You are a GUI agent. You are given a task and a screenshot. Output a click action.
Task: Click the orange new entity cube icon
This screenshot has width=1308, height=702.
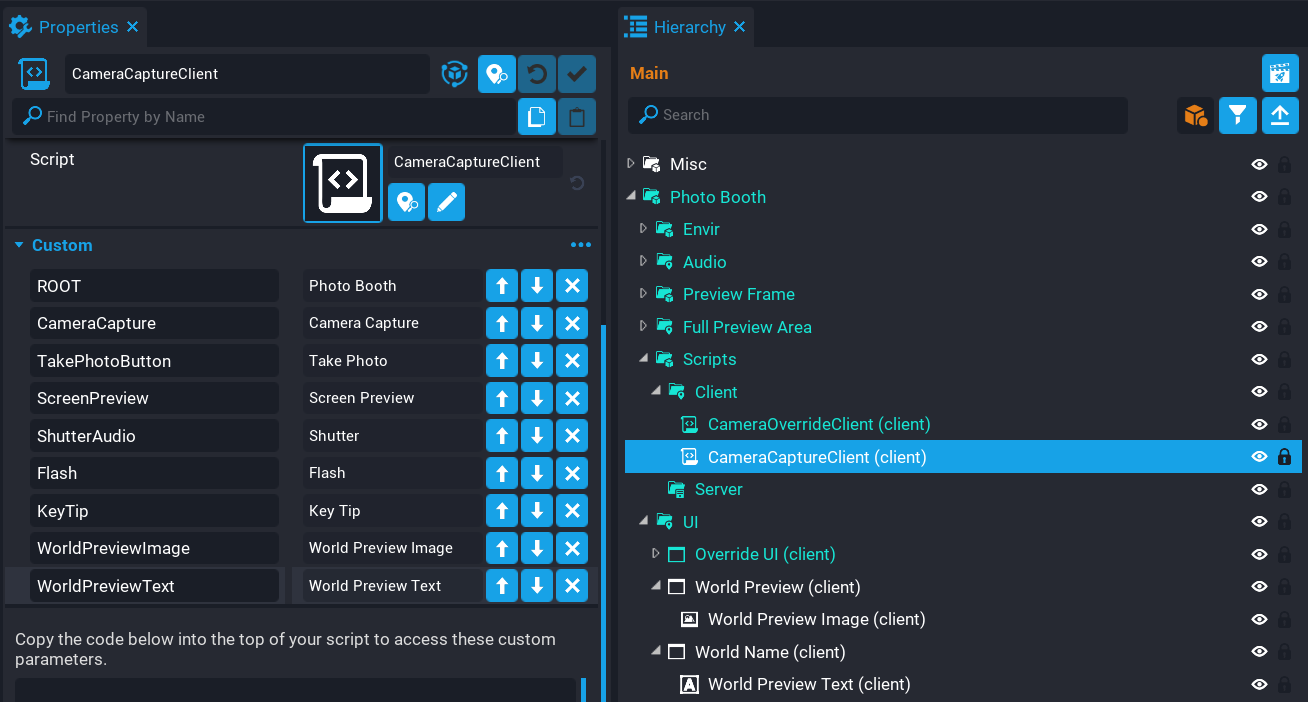pyautogui.click(x=1196, y=115)
